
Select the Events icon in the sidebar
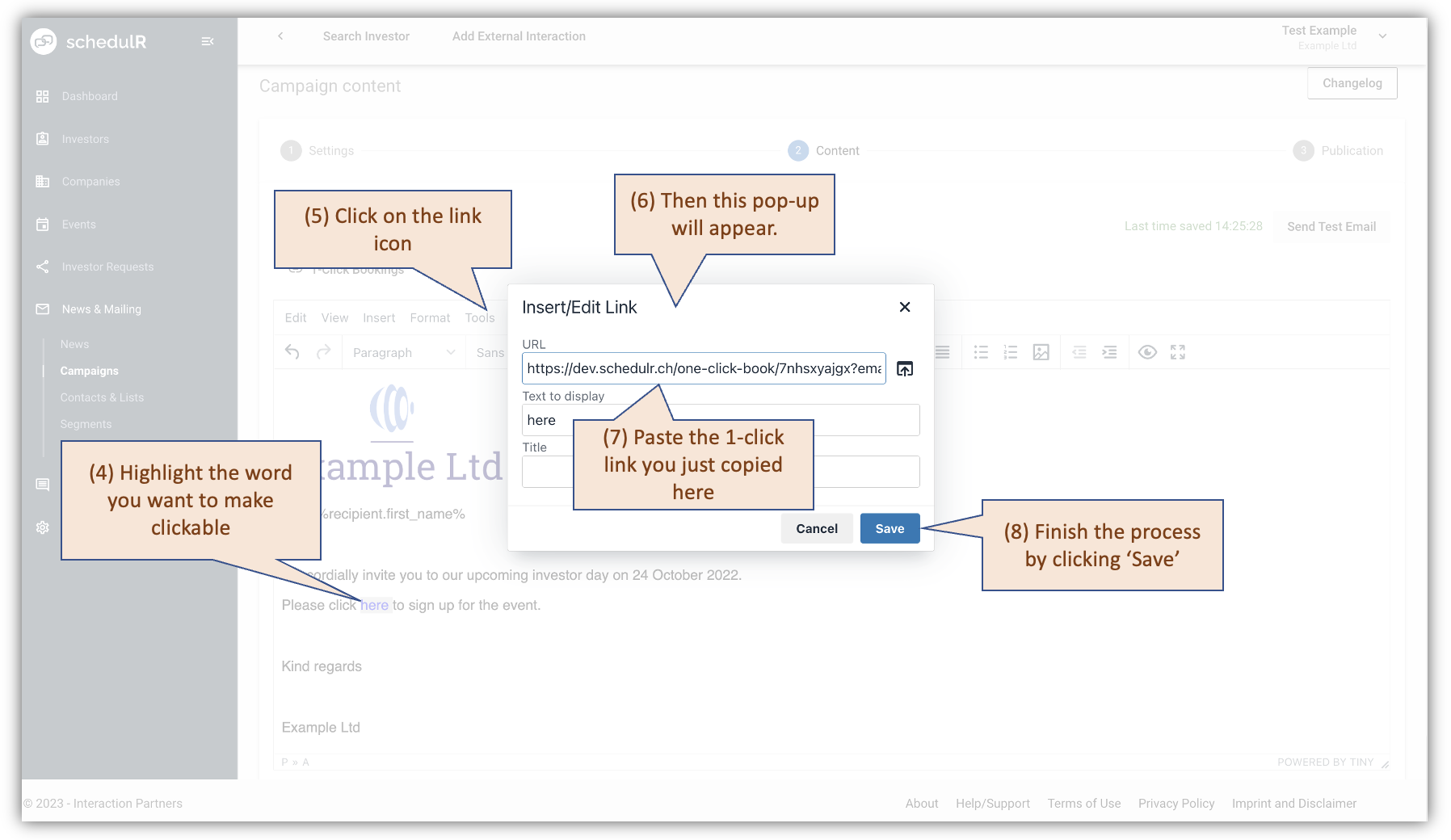tap(42, 224)
